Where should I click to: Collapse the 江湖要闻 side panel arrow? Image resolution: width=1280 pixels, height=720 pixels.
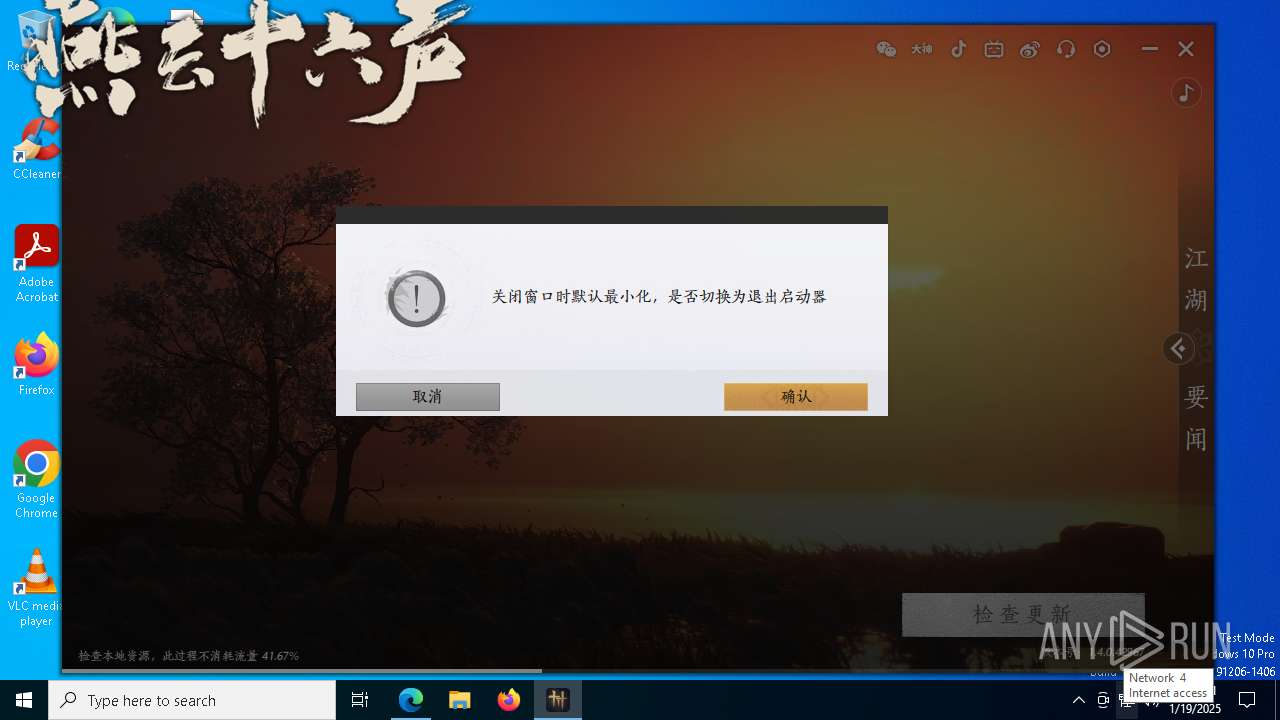tap(1178, 349)
